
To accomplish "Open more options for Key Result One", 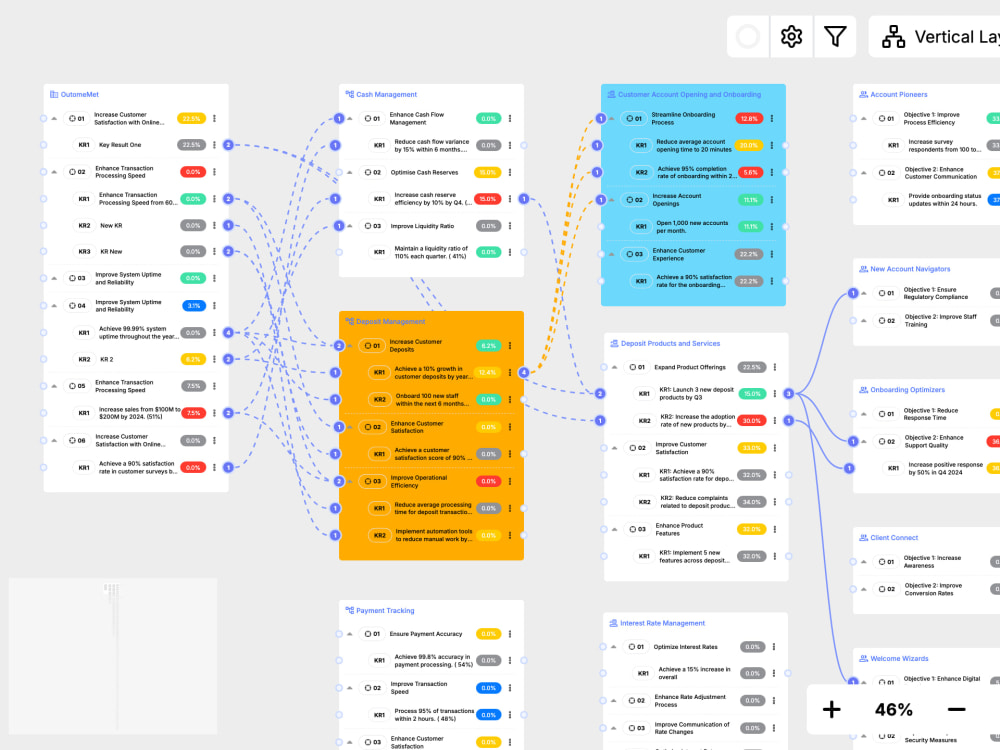I will click(214, 145).
